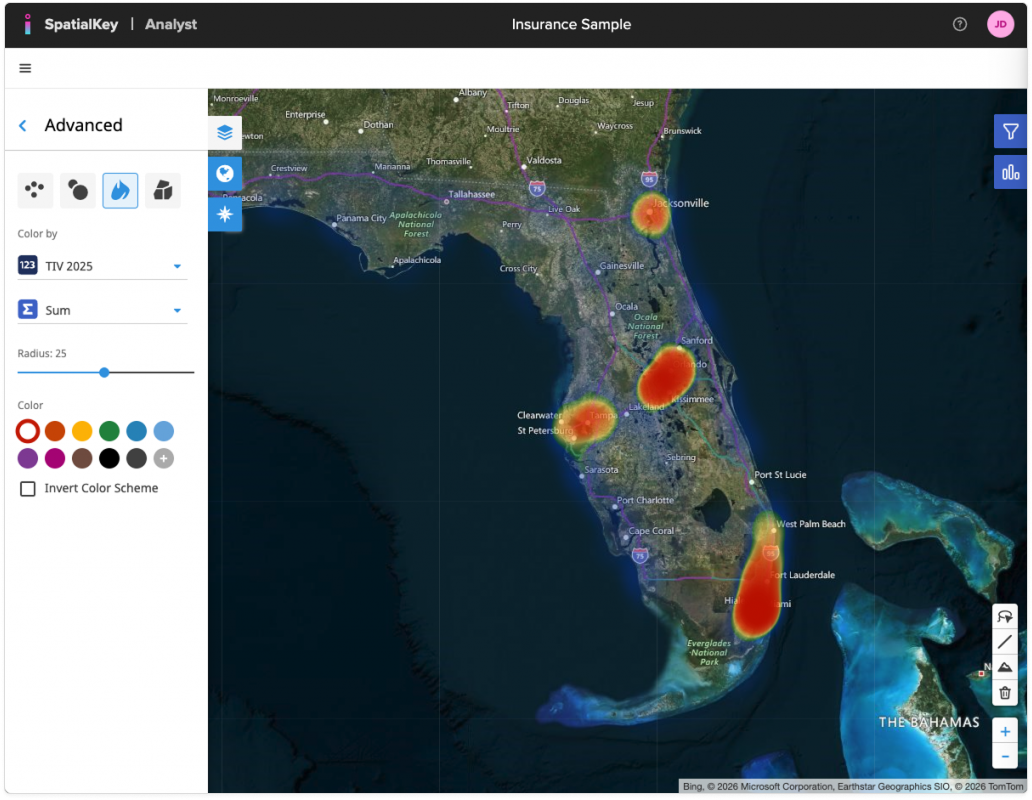Image resolution: width=1032 pixels, height=800 pixels.
Task: Switch to the dot cluster point visualization
Action: (35, 190)
